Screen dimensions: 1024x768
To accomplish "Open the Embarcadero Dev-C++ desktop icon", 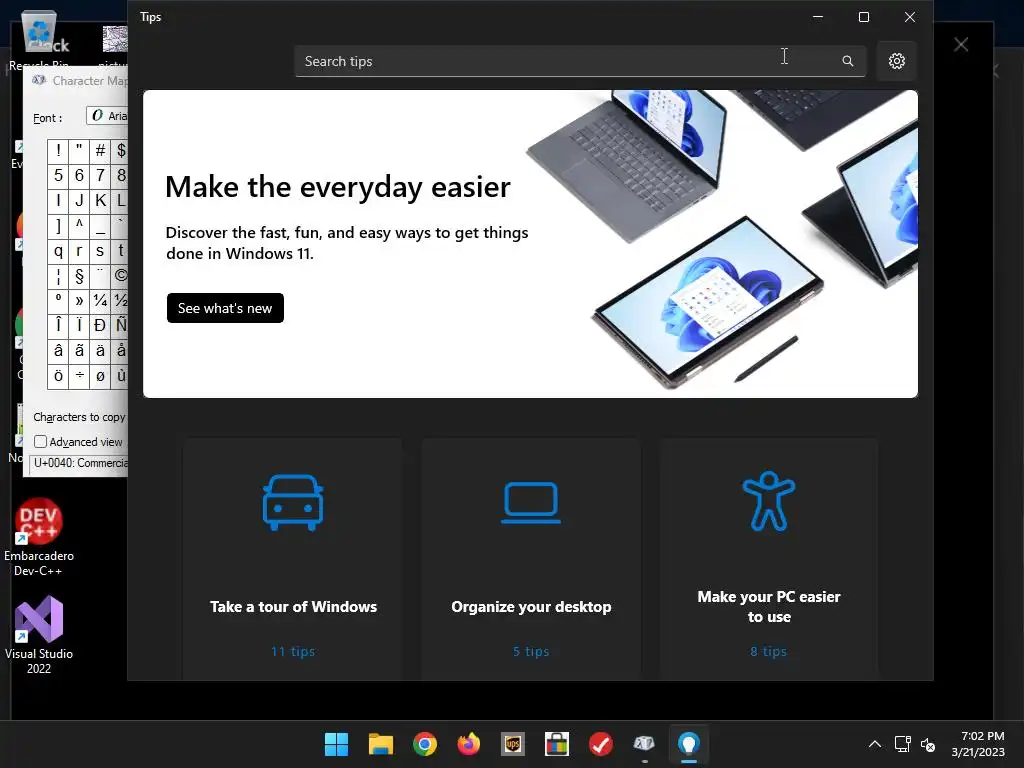I will tap(39, 537).
